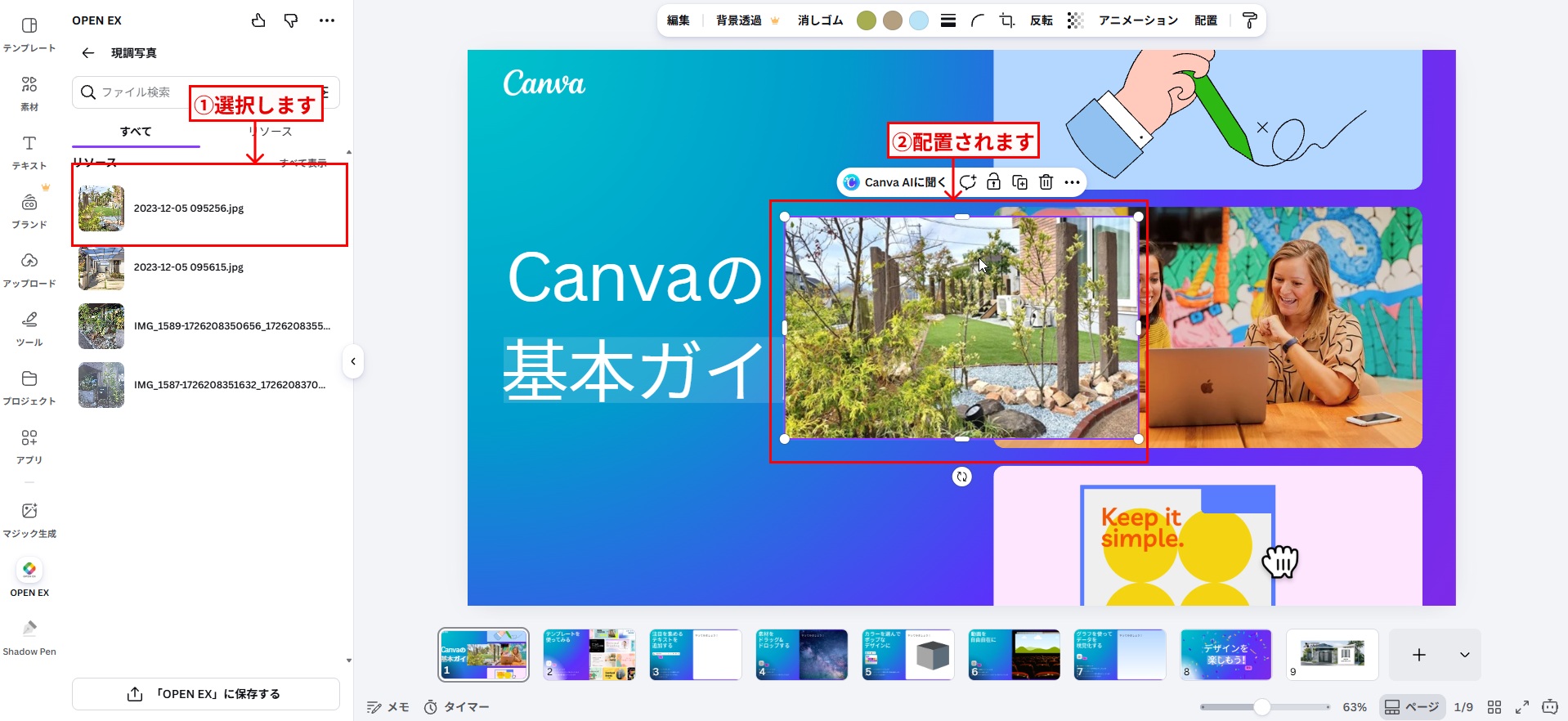Image resolution: width=1568 pixels, height=721 pixels.
Task: Open the テンプレート (Templates) sidebar panel
Action: tap(29, 35)
